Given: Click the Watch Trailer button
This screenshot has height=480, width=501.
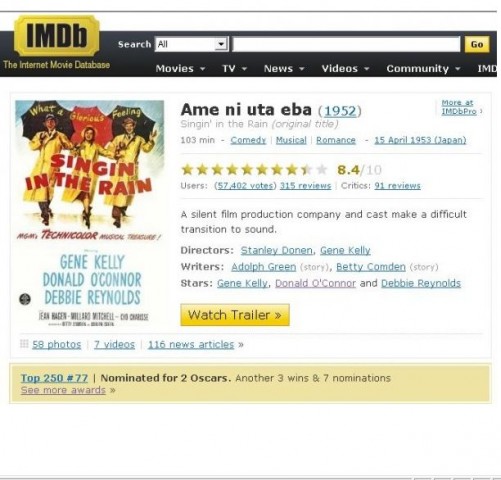Looking at the screenshot, I should [x=235, y=315].
